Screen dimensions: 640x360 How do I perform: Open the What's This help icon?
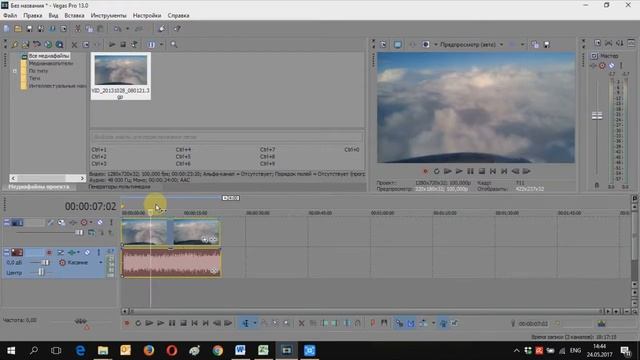click(x=177, y=29)
